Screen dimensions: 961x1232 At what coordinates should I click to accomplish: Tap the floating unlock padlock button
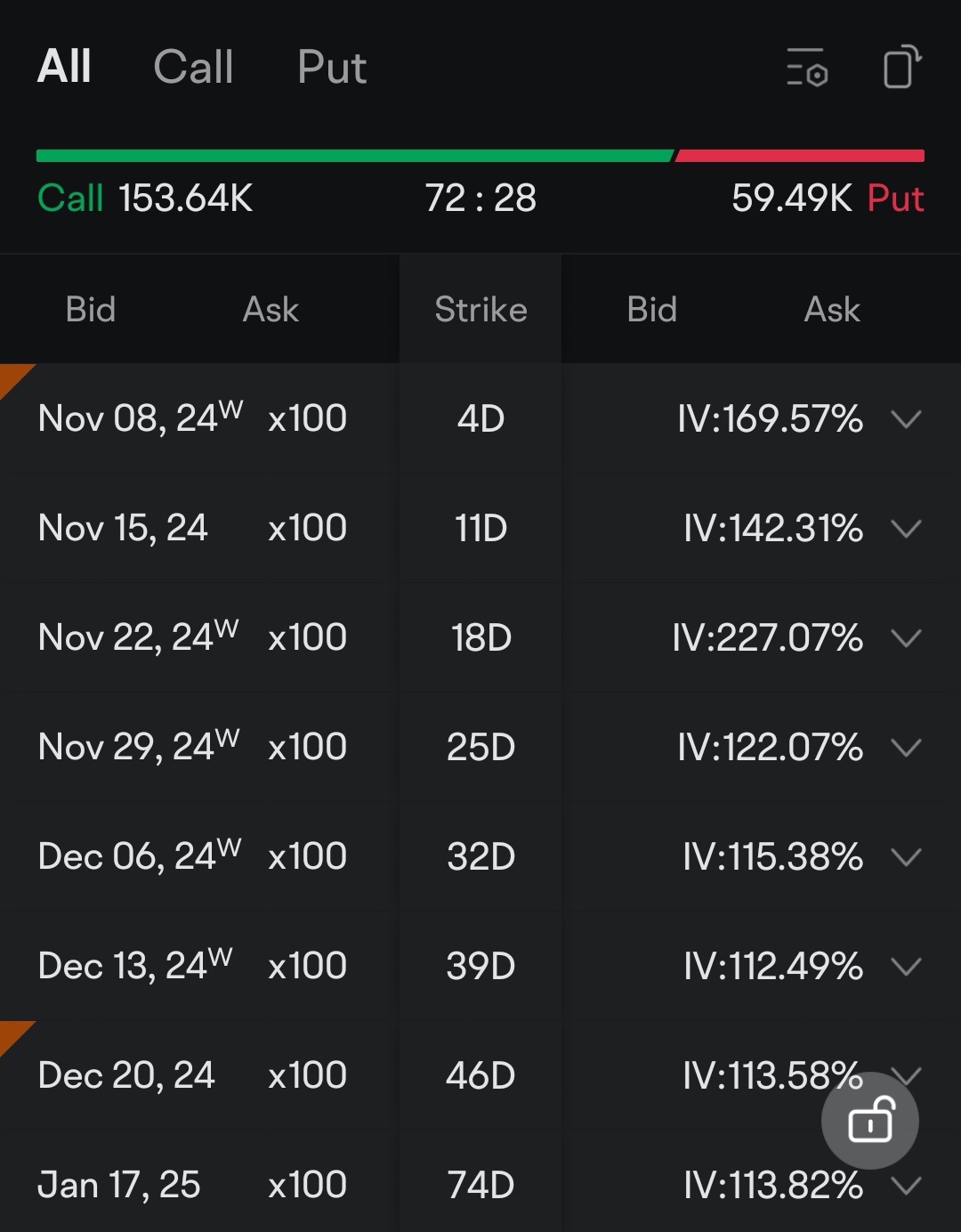click(x=870, y=1120)
